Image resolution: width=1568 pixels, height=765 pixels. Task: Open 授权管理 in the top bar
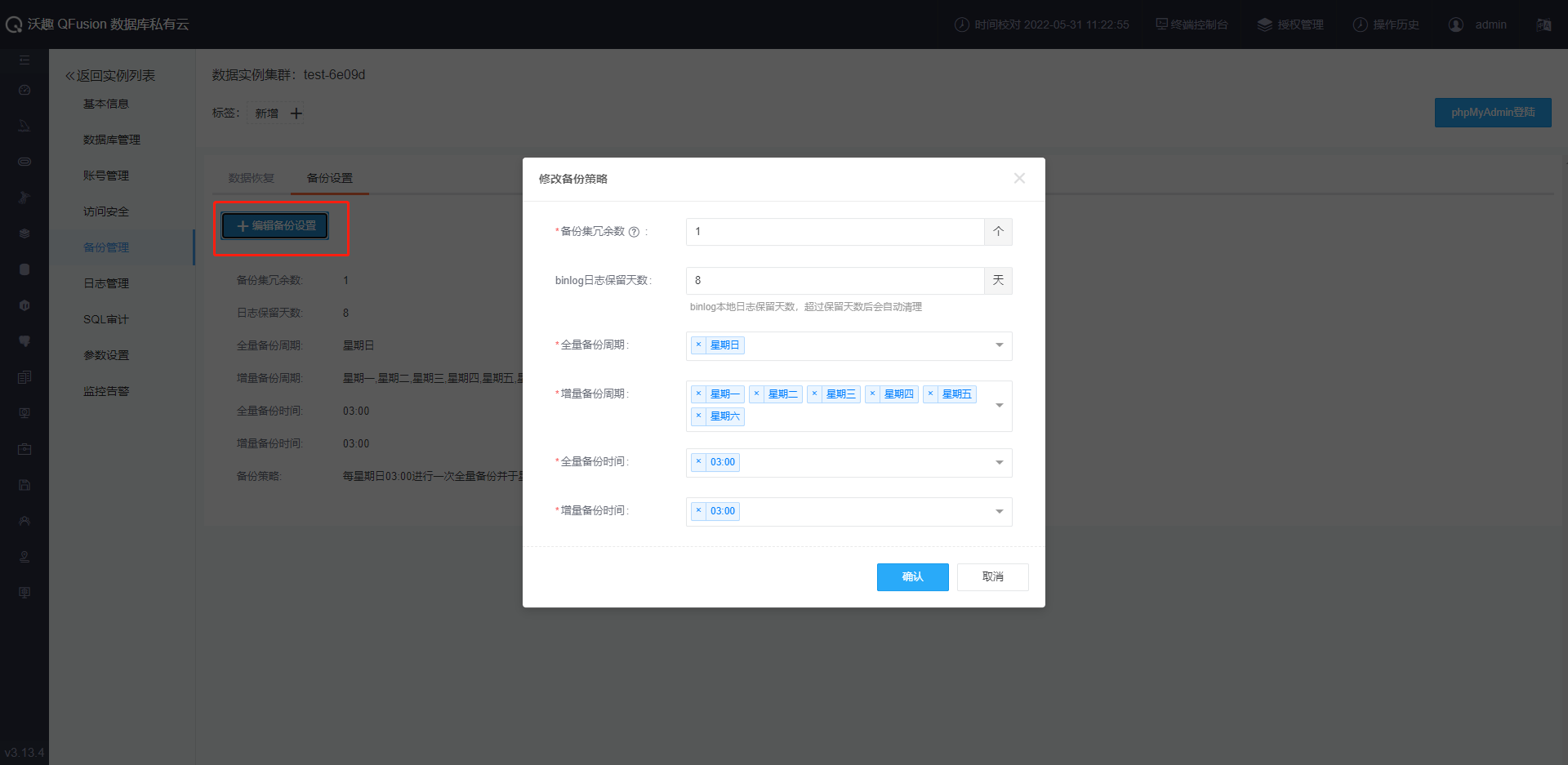[1290, 24]
